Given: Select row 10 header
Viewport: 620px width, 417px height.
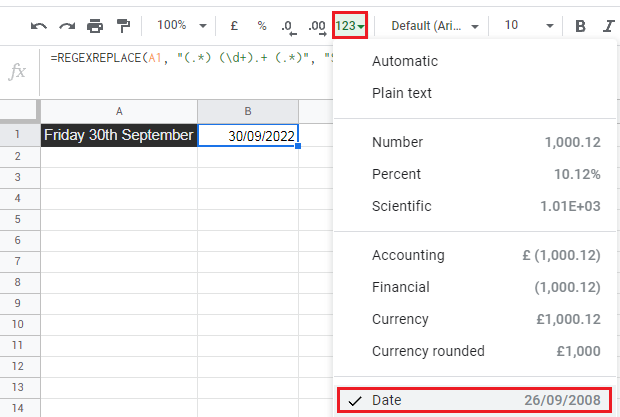Looking at the screenshot, I should [20, 324].
